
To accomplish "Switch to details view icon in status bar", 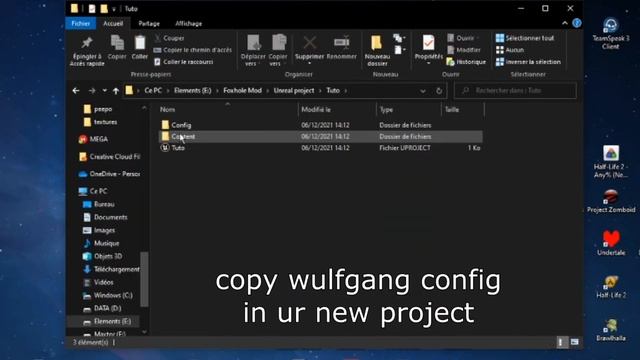I will coord(562,342).
